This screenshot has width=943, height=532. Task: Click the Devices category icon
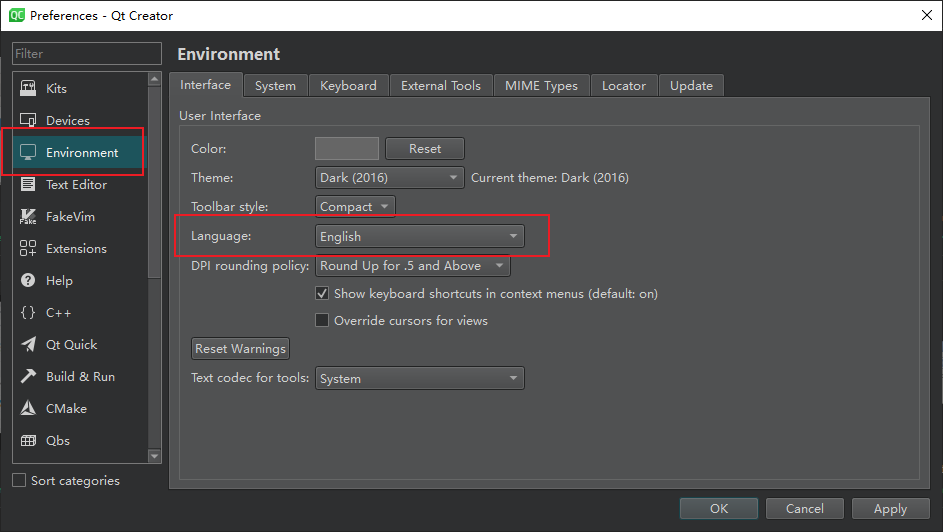click(28, 120)
